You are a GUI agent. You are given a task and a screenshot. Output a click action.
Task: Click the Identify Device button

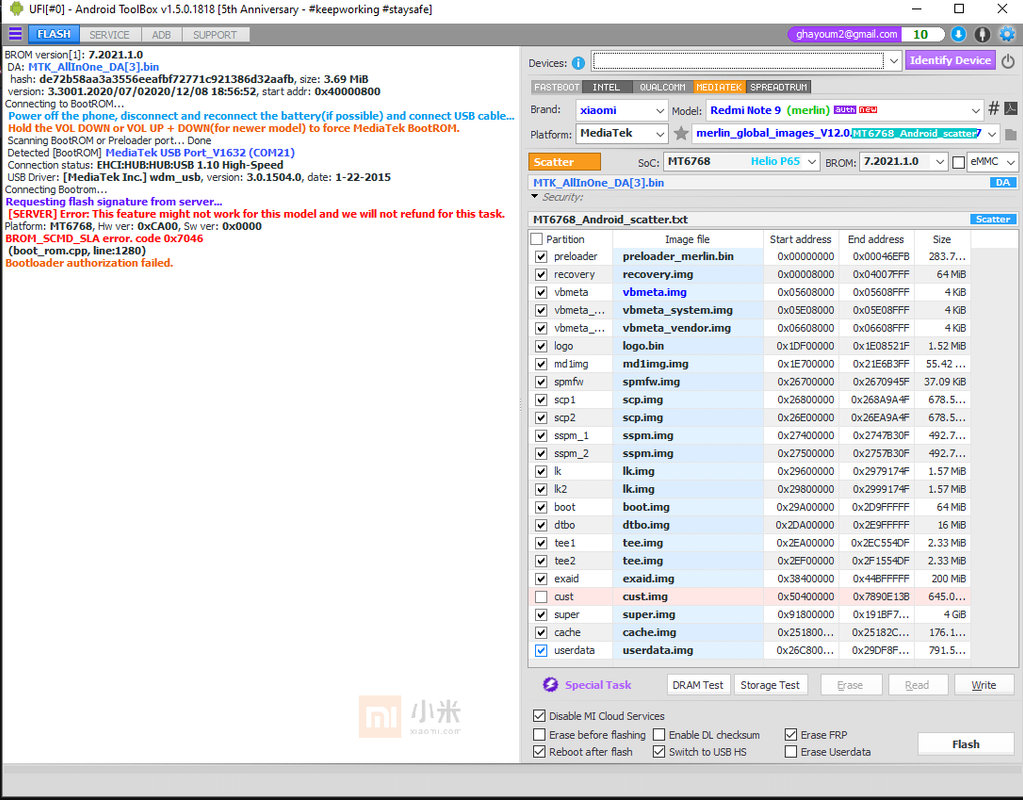pyautogui.click(x=950, y=60)
